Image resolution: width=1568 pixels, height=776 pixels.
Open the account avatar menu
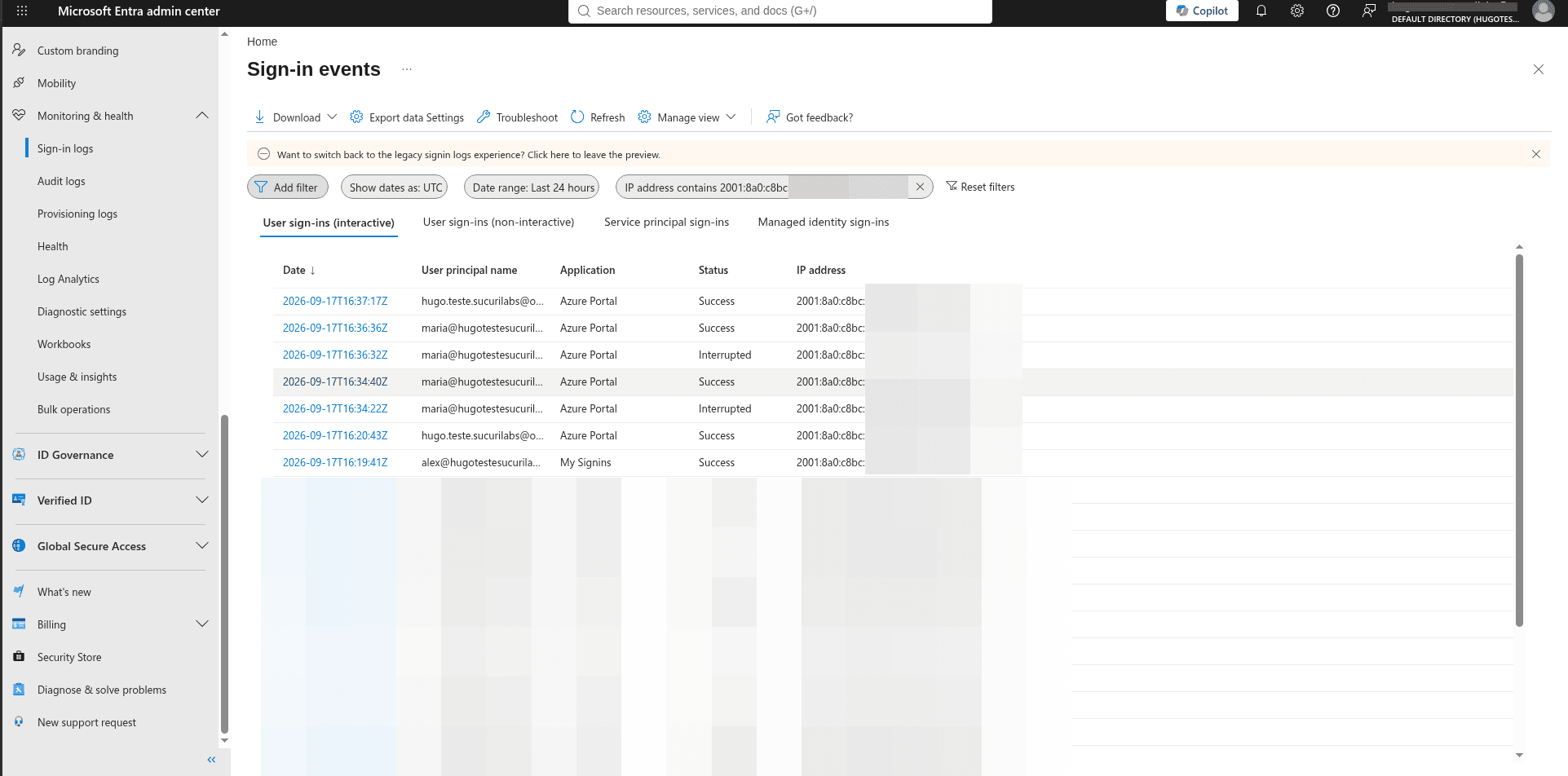coord(1543,11)
